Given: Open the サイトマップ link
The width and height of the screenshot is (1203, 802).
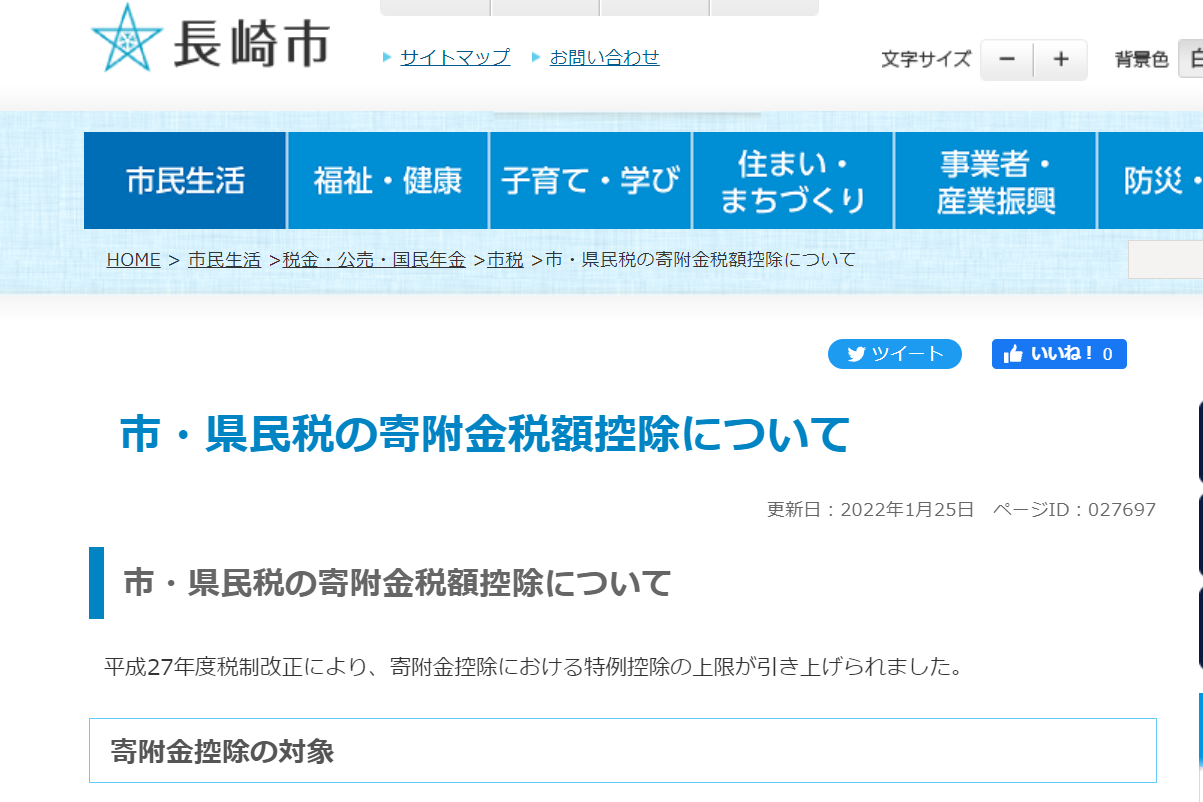Looking at the screenshot, I should click(455, 57).
